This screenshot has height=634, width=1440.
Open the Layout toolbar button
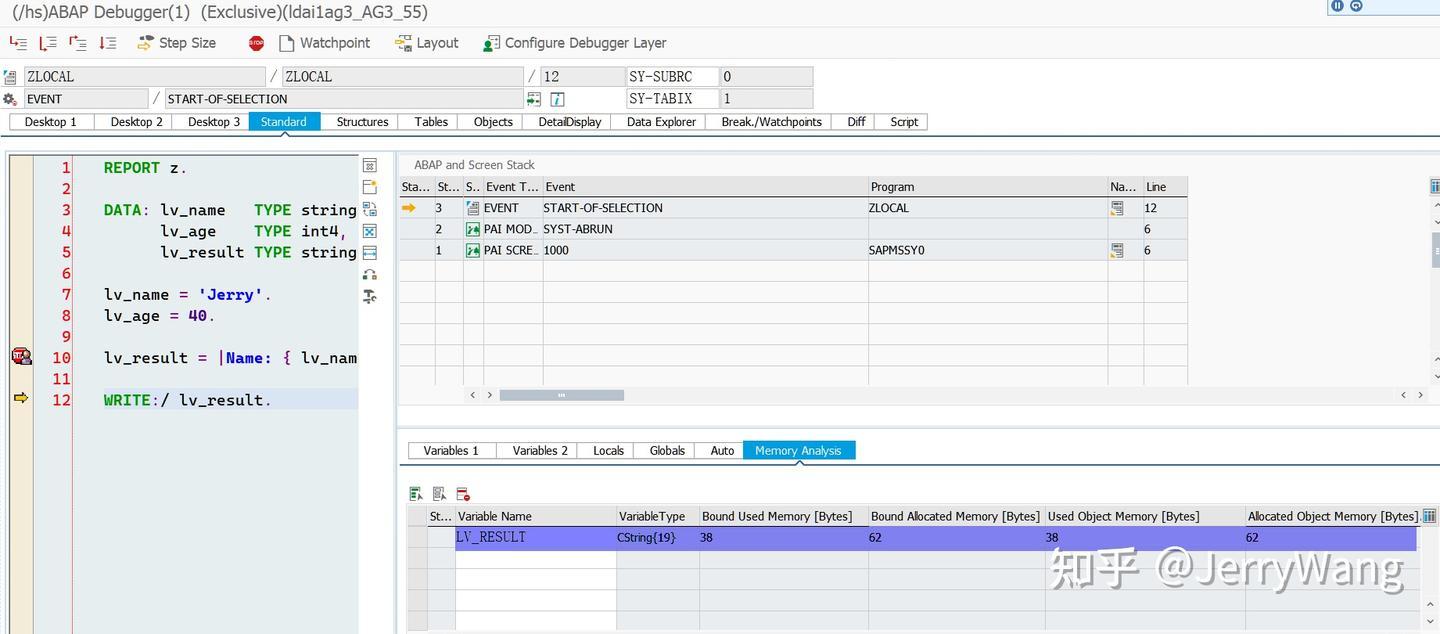click(427, 43)
